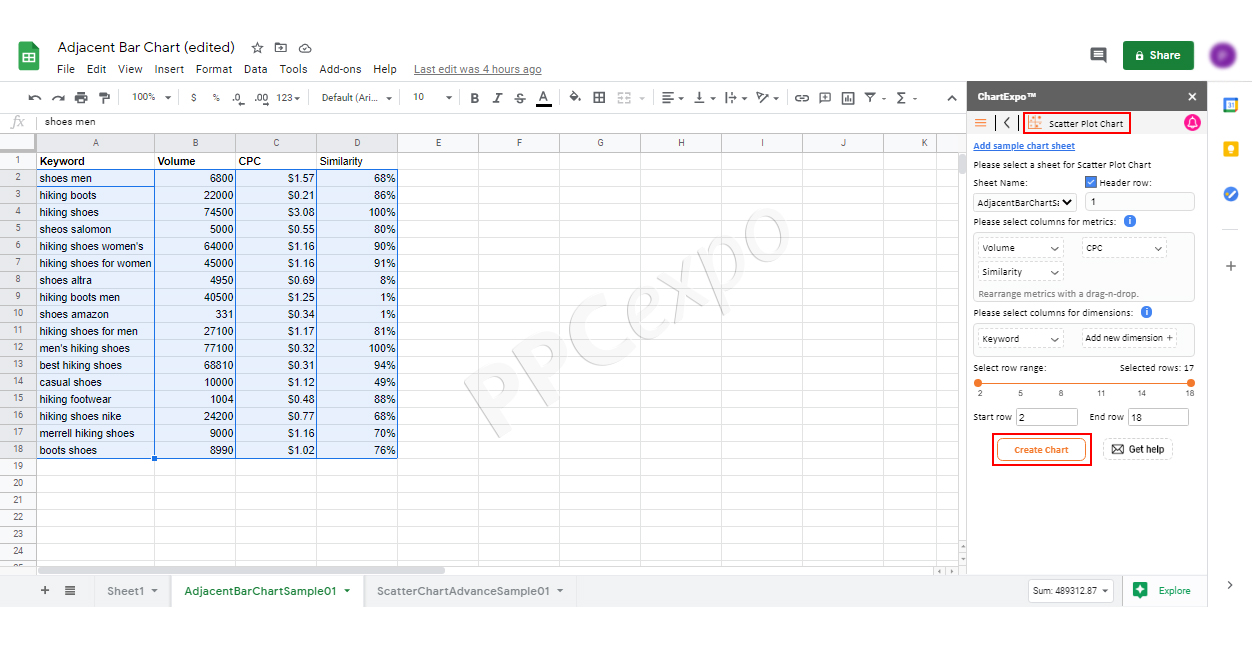The height and width of the screenshot is (646, 1253).
Task: Click the insert comment icon
Action: point(825,98)
